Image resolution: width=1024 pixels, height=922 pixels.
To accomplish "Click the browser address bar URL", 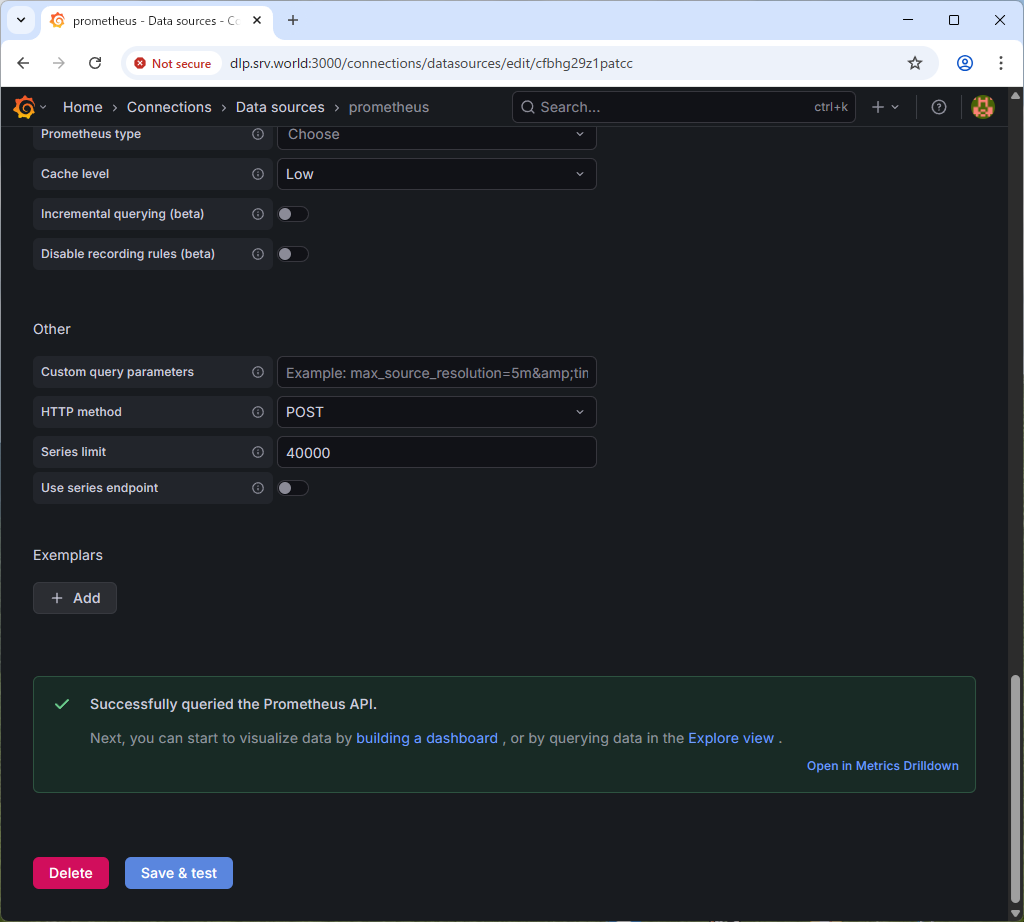I will (x=431, y=63).
